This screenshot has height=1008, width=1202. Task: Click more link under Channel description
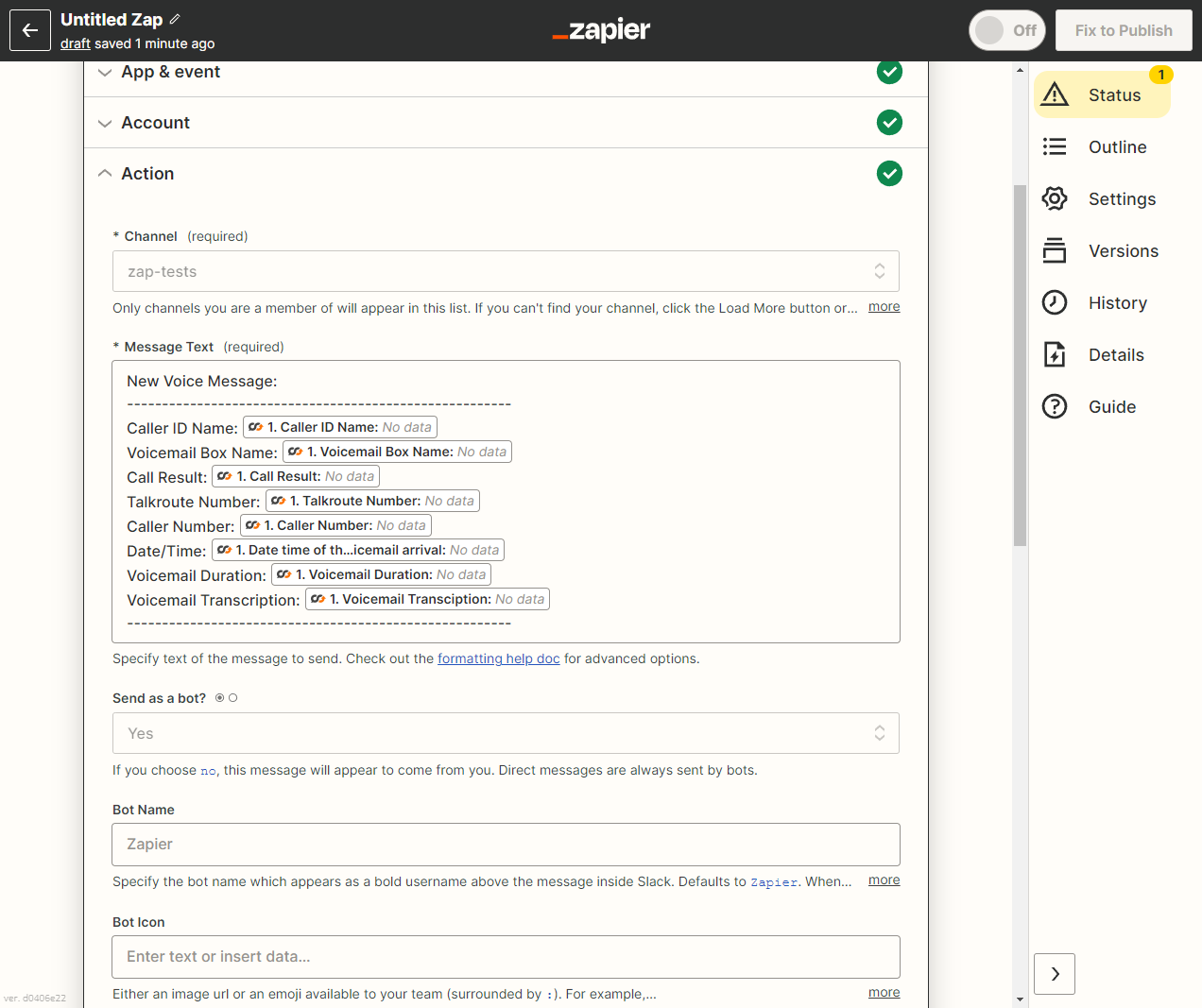884,306
